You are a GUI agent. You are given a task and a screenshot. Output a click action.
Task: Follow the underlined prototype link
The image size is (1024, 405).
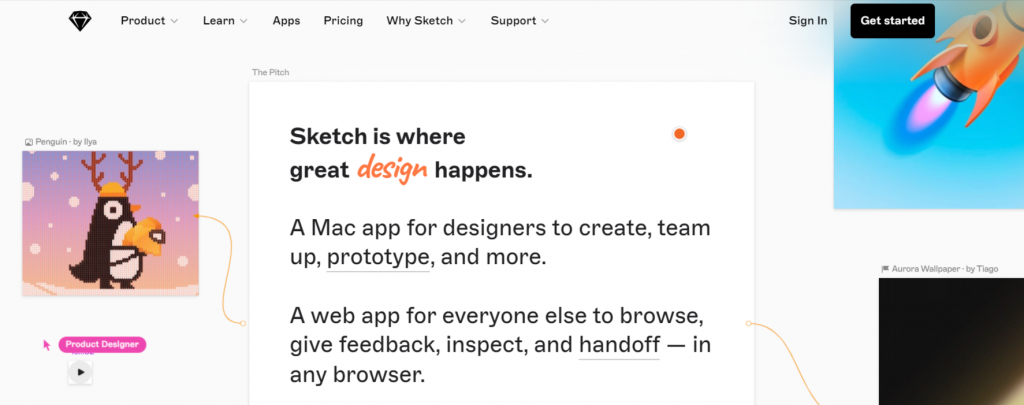[377, 258]
